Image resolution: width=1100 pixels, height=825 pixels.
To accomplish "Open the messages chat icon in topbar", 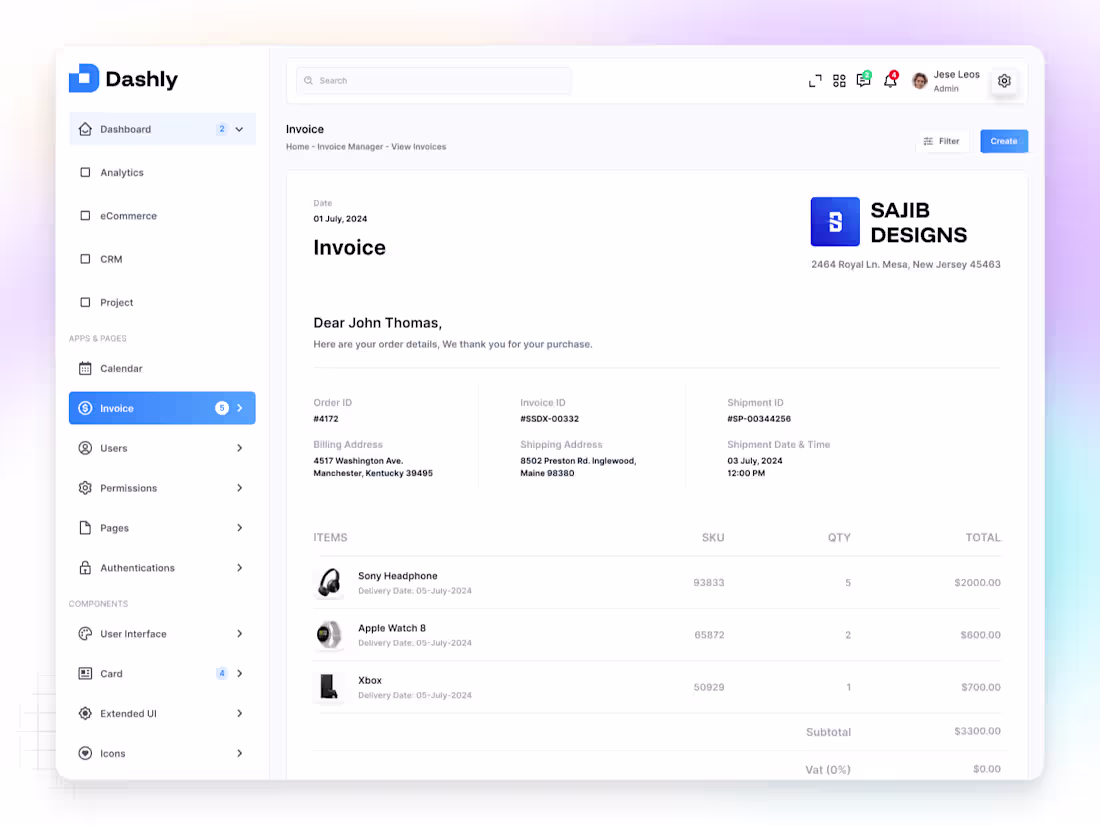I will (863, 80).
